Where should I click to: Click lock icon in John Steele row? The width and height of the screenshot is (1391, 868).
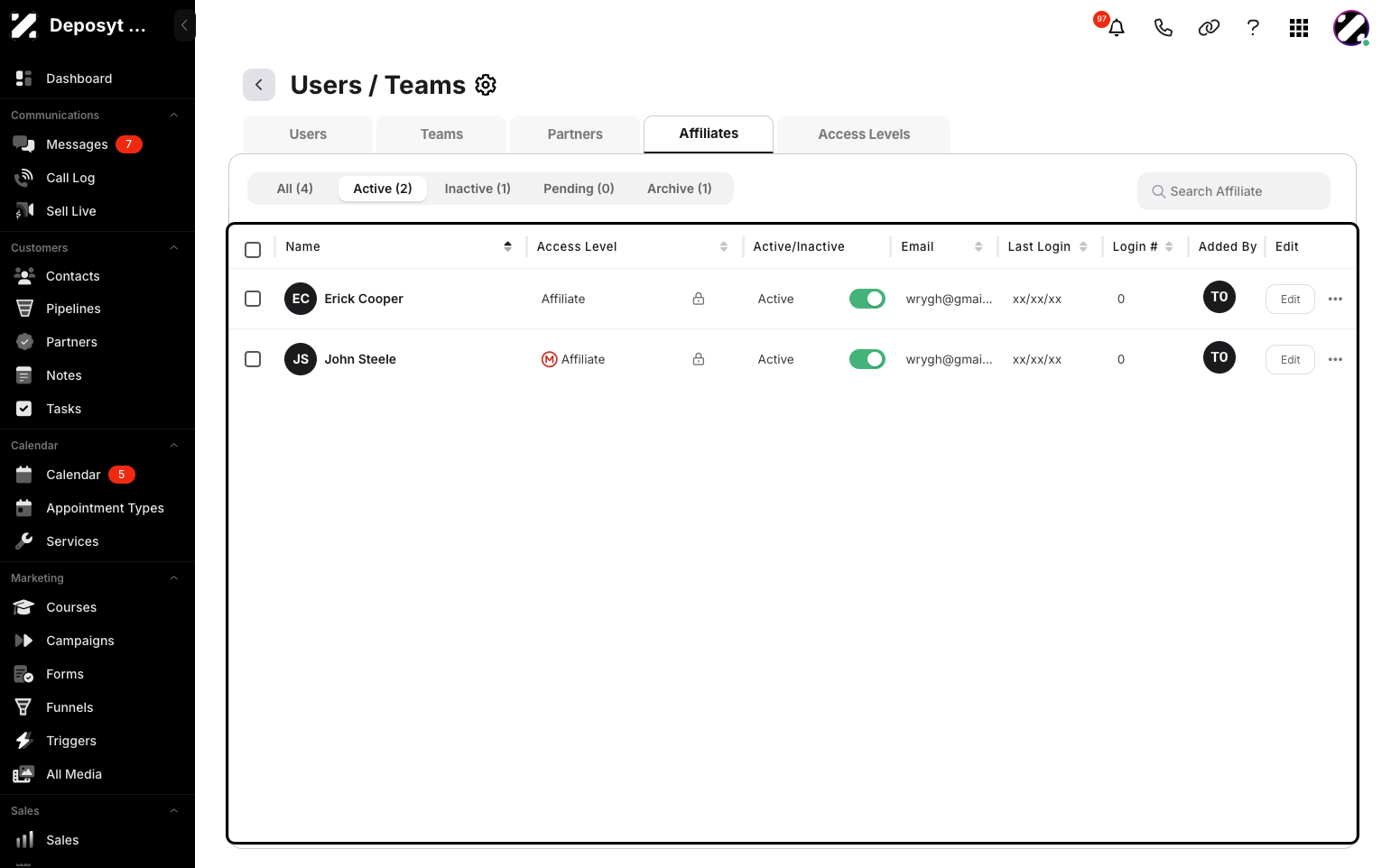pyautogui.click(x=699, y=359)
